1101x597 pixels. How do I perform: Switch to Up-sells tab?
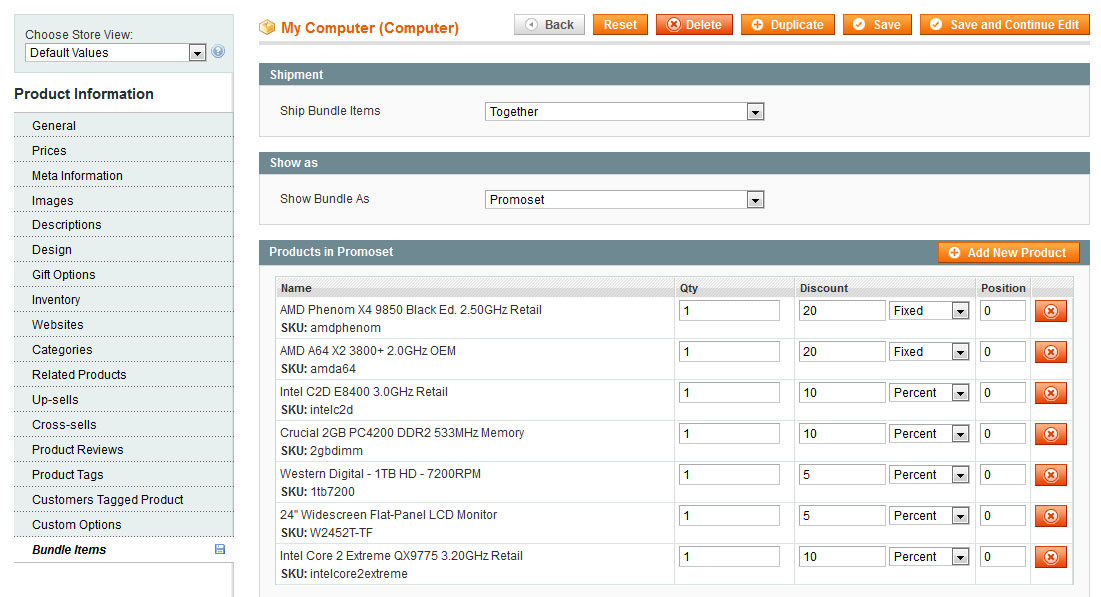[124, 400]
